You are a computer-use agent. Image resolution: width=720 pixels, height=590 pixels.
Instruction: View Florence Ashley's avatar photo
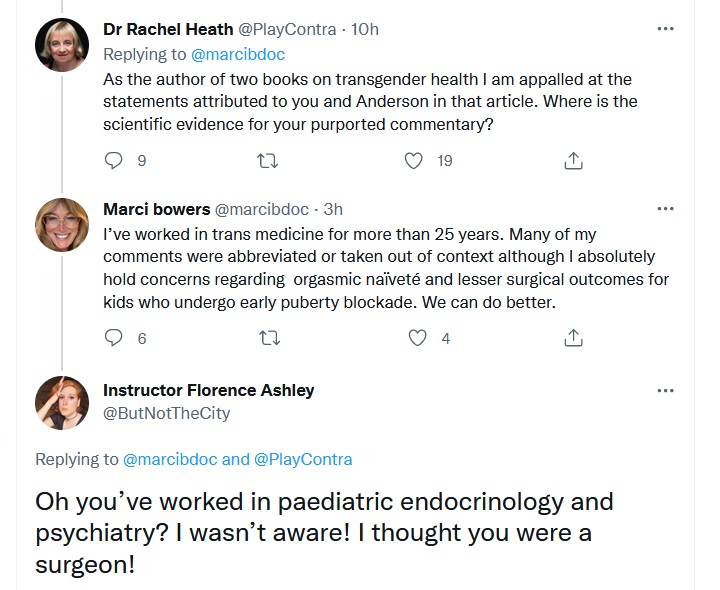(62, 403)
